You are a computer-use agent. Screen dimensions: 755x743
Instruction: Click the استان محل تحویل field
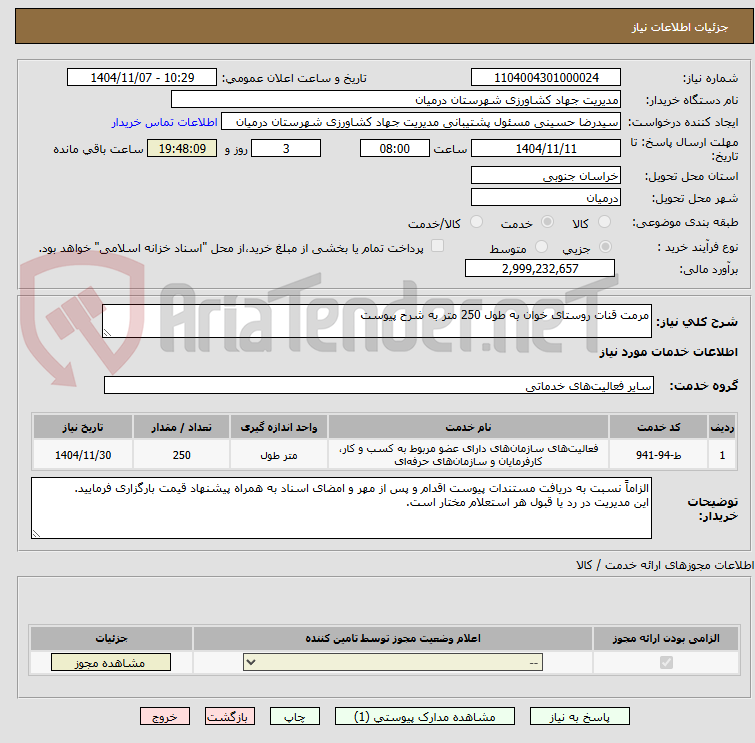click(546, 176)
